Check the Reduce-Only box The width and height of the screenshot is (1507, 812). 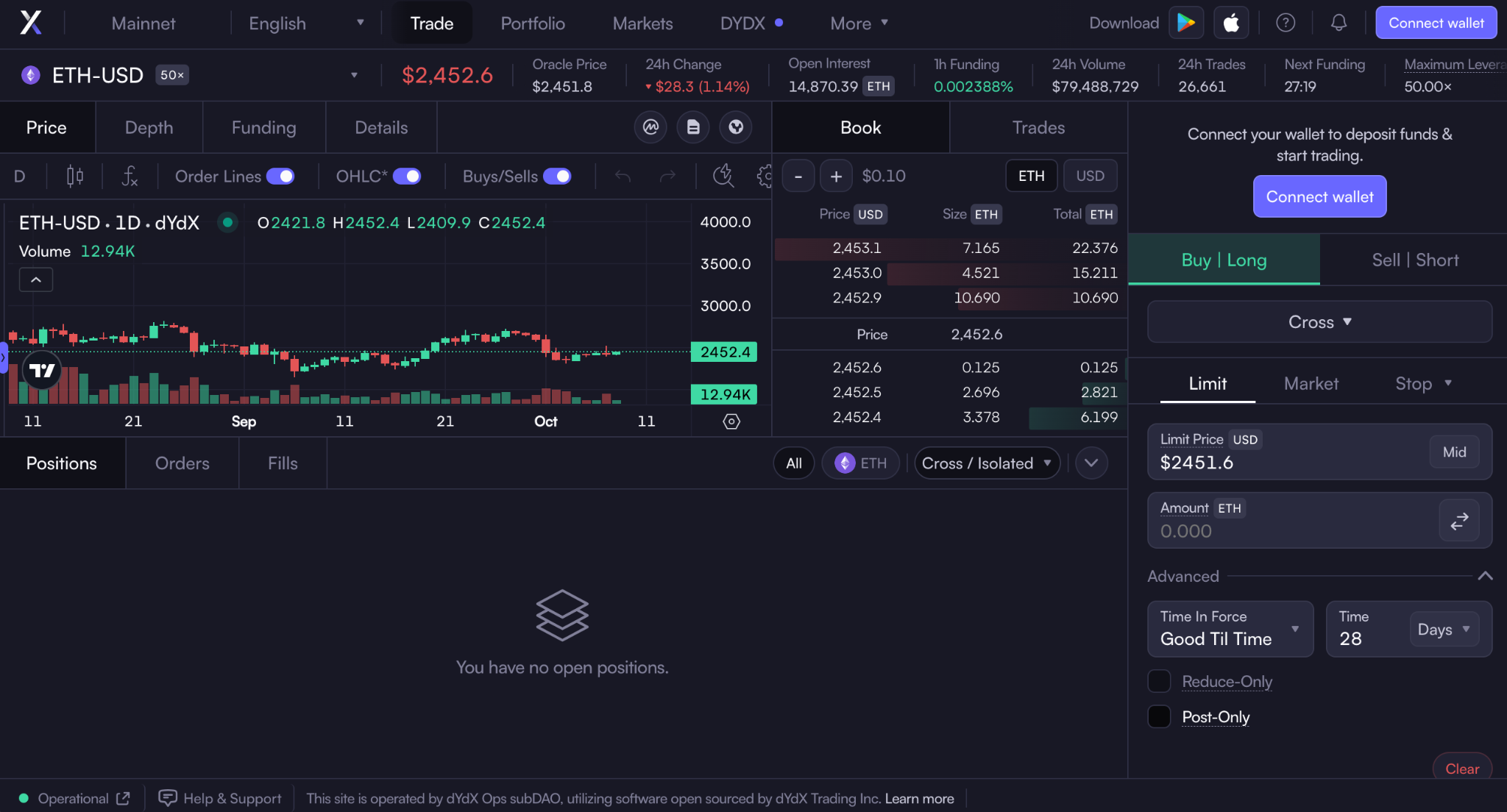coord(1159,681)
